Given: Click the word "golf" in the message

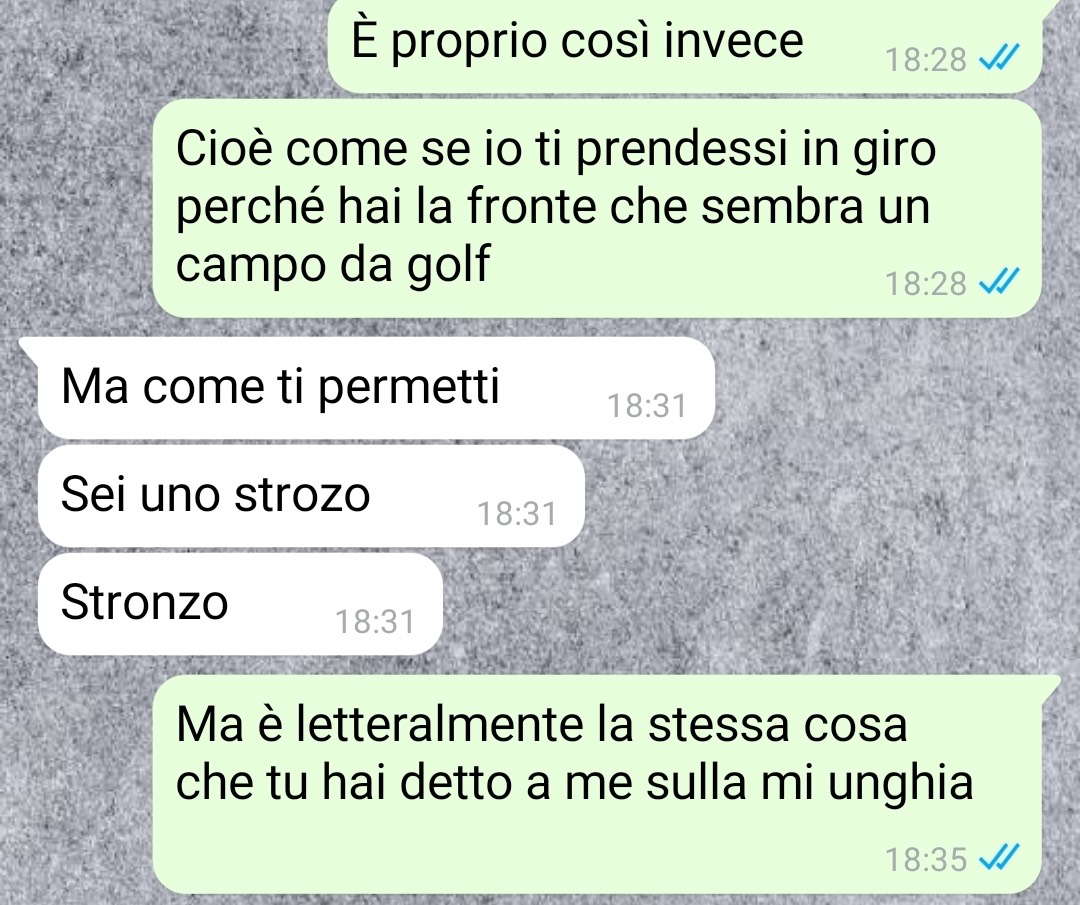Looking at the screenshot, I should pos(448,264).
